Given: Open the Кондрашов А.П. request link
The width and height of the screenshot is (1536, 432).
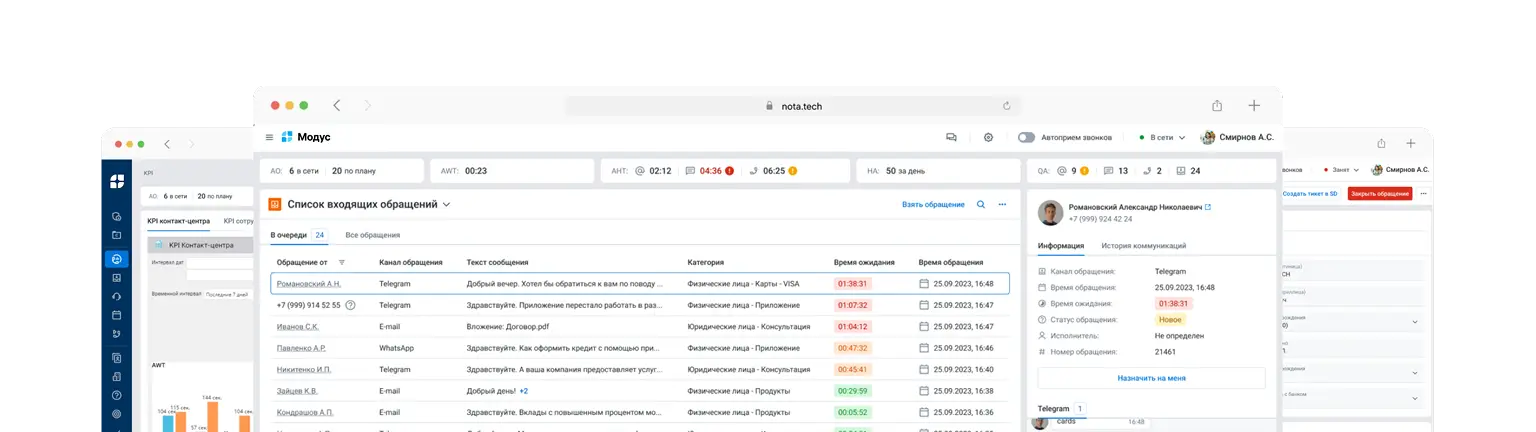Looking at the screenshot, I should point(305,412).
